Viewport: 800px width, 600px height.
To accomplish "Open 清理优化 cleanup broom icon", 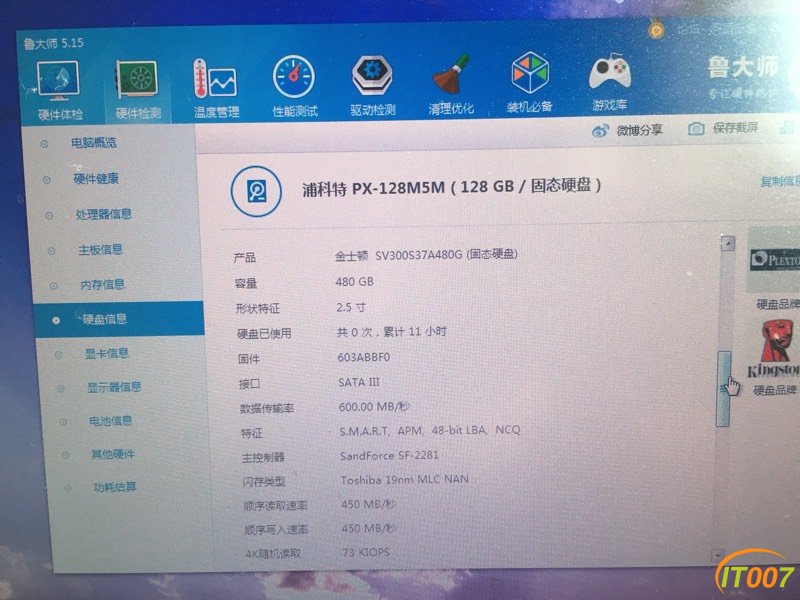I will (x=451, y=74).
